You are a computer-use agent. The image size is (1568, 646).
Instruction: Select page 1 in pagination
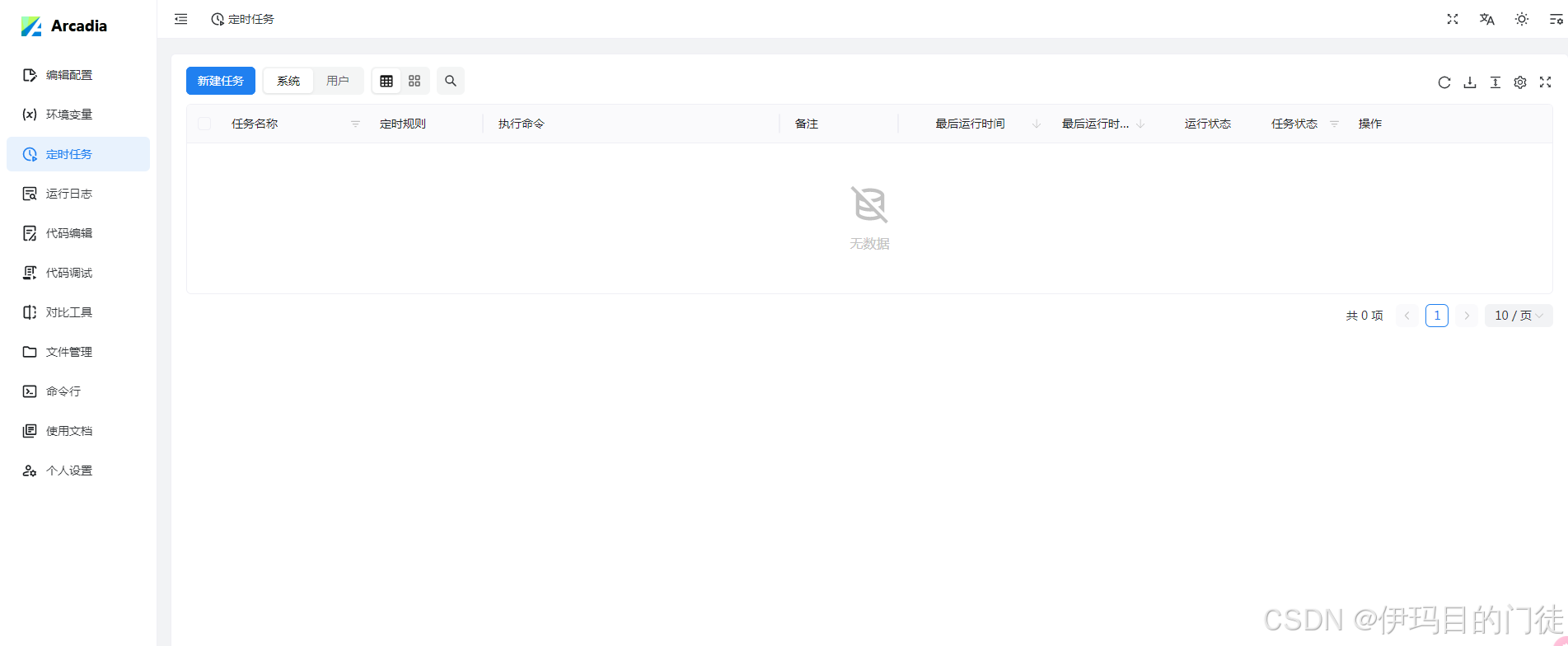[x=1437, y=316]
